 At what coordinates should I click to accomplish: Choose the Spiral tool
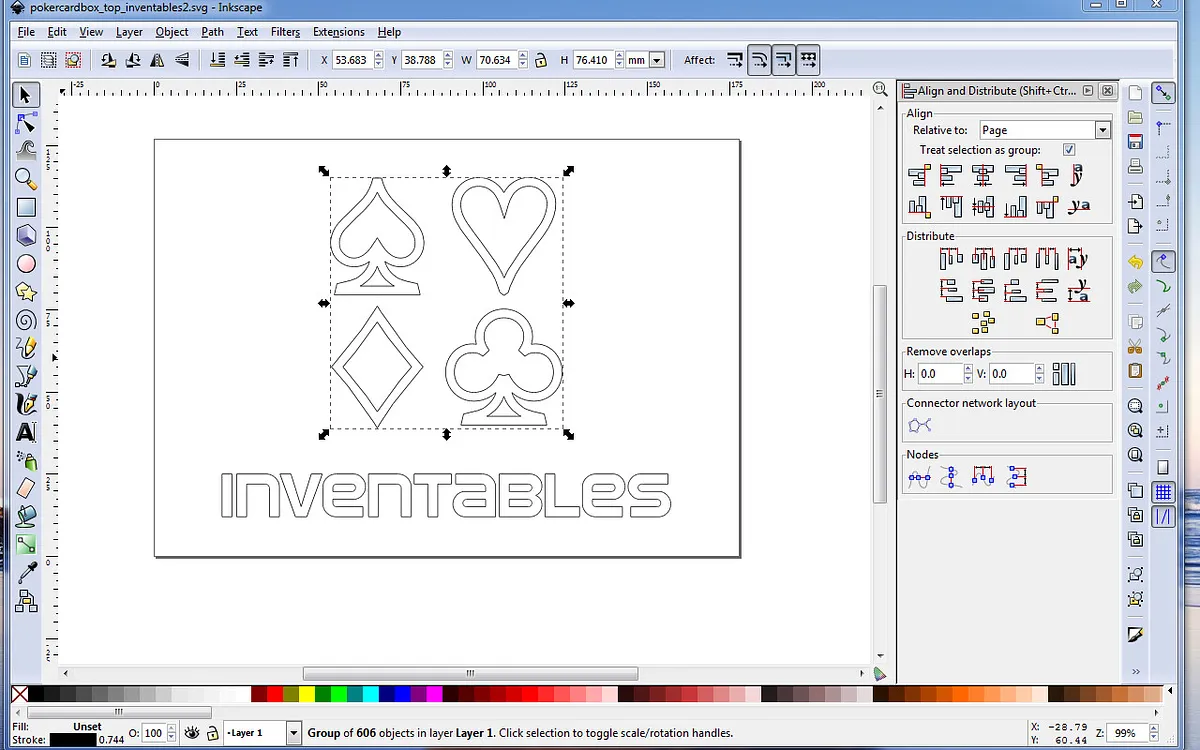point(26,320)
